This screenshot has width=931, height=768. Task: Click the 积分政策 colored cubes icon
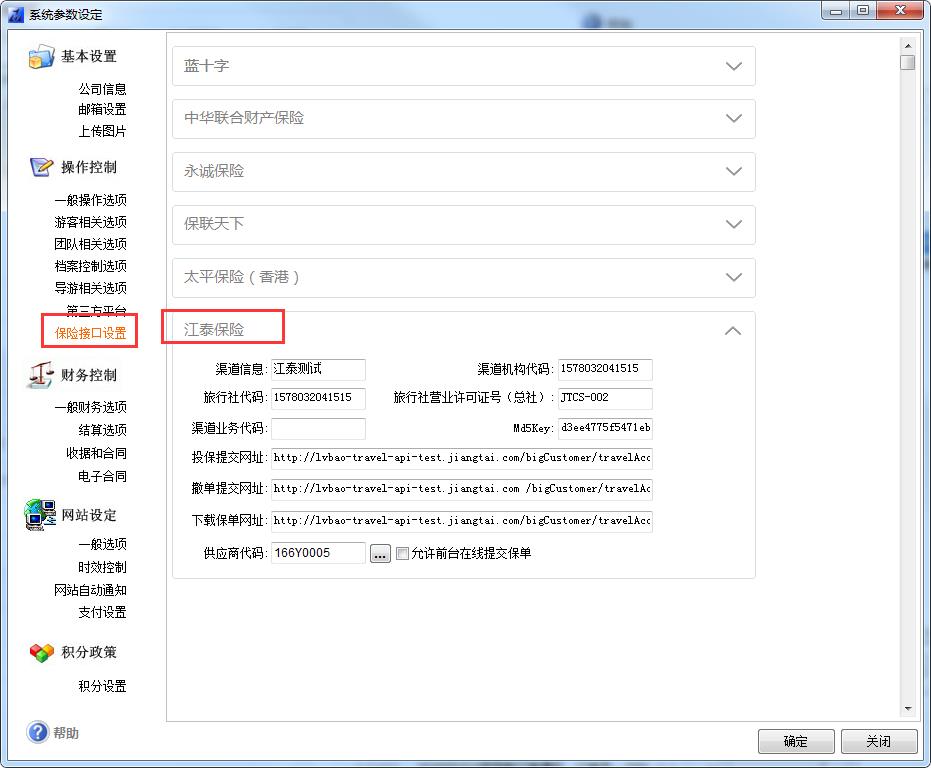[41, 652]
